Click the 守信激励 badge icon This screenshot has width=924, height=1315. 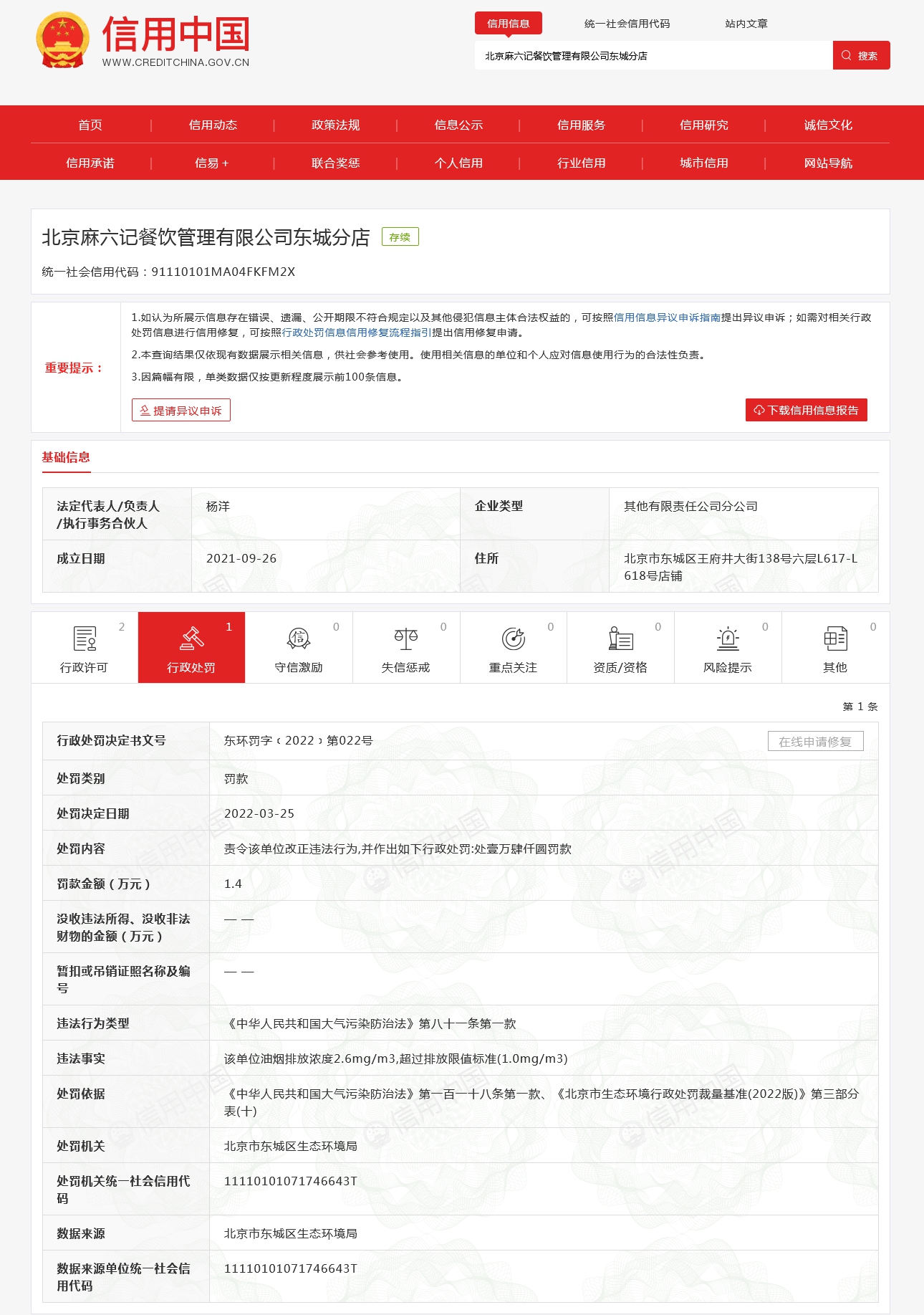299,638
